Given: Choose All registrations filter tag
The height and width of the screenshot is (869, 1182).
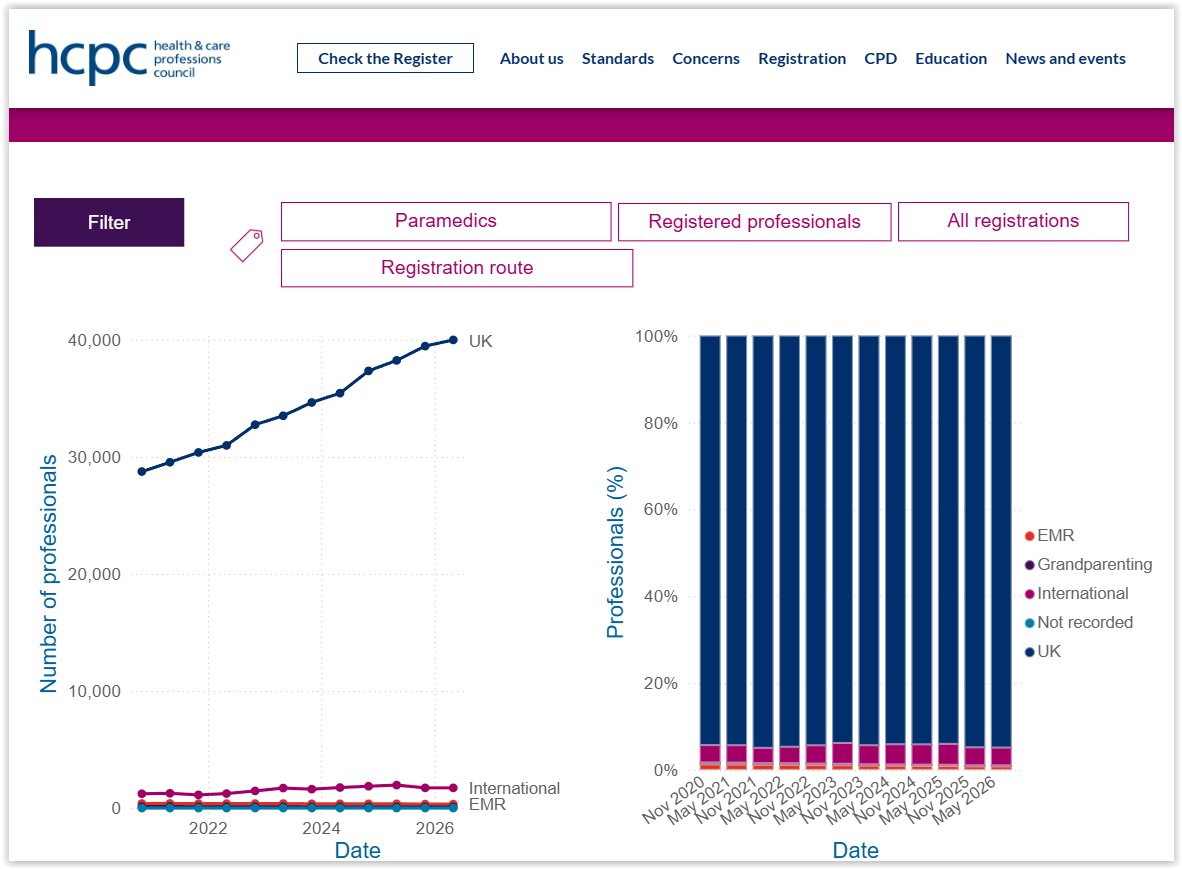Looking at the screenshot, I should [1012, 221].
